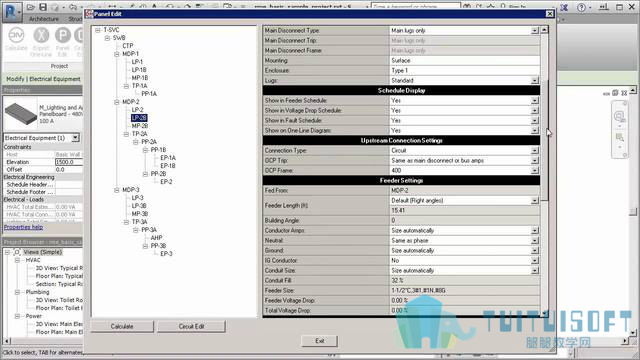
Task: Collapse the SWB tree node
Action: pyautogui.click(x=107, y=38)
